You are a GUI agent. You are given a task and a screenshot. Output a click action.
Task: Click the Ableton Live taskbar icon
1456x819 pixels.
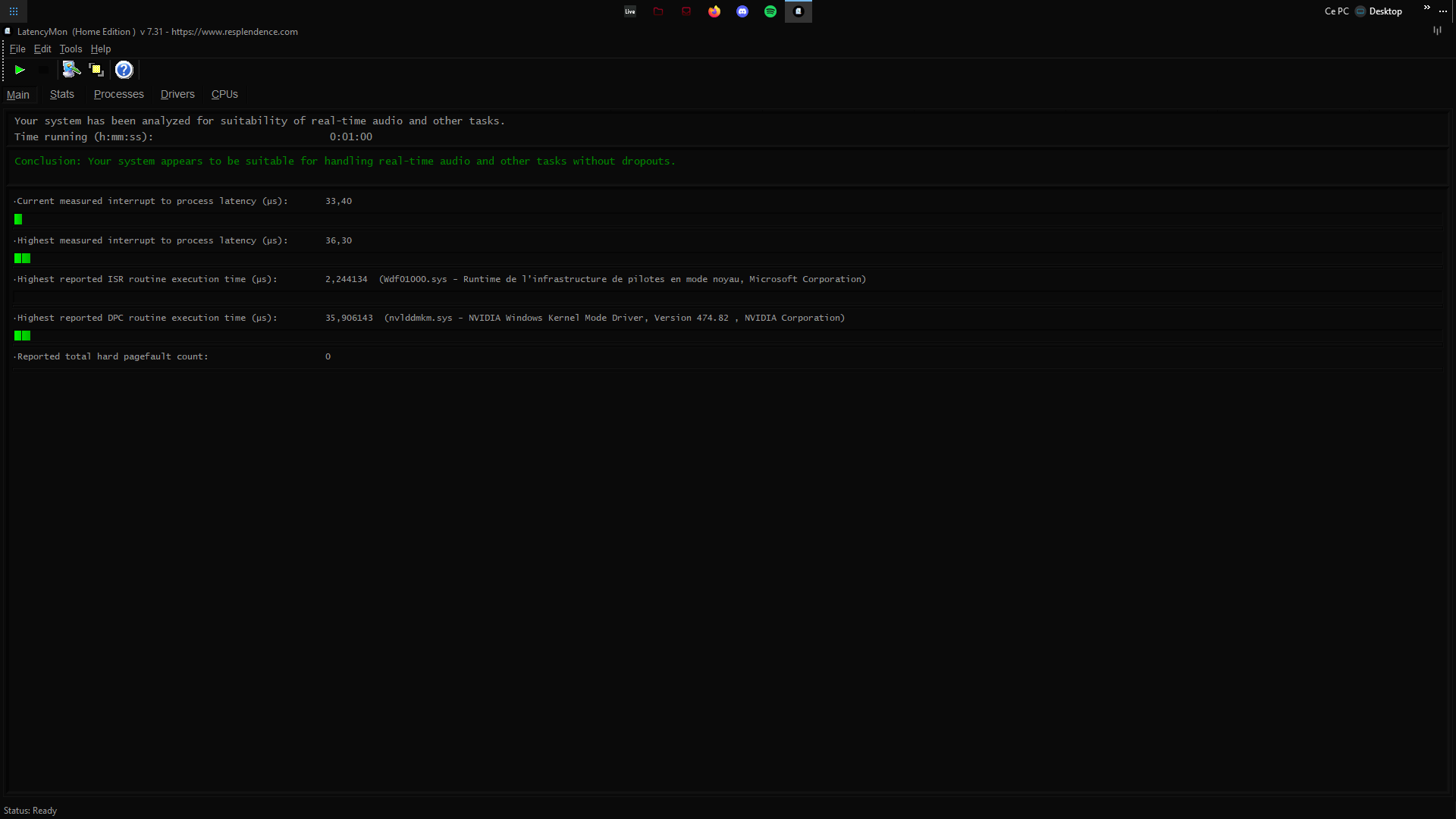(630, 11)
